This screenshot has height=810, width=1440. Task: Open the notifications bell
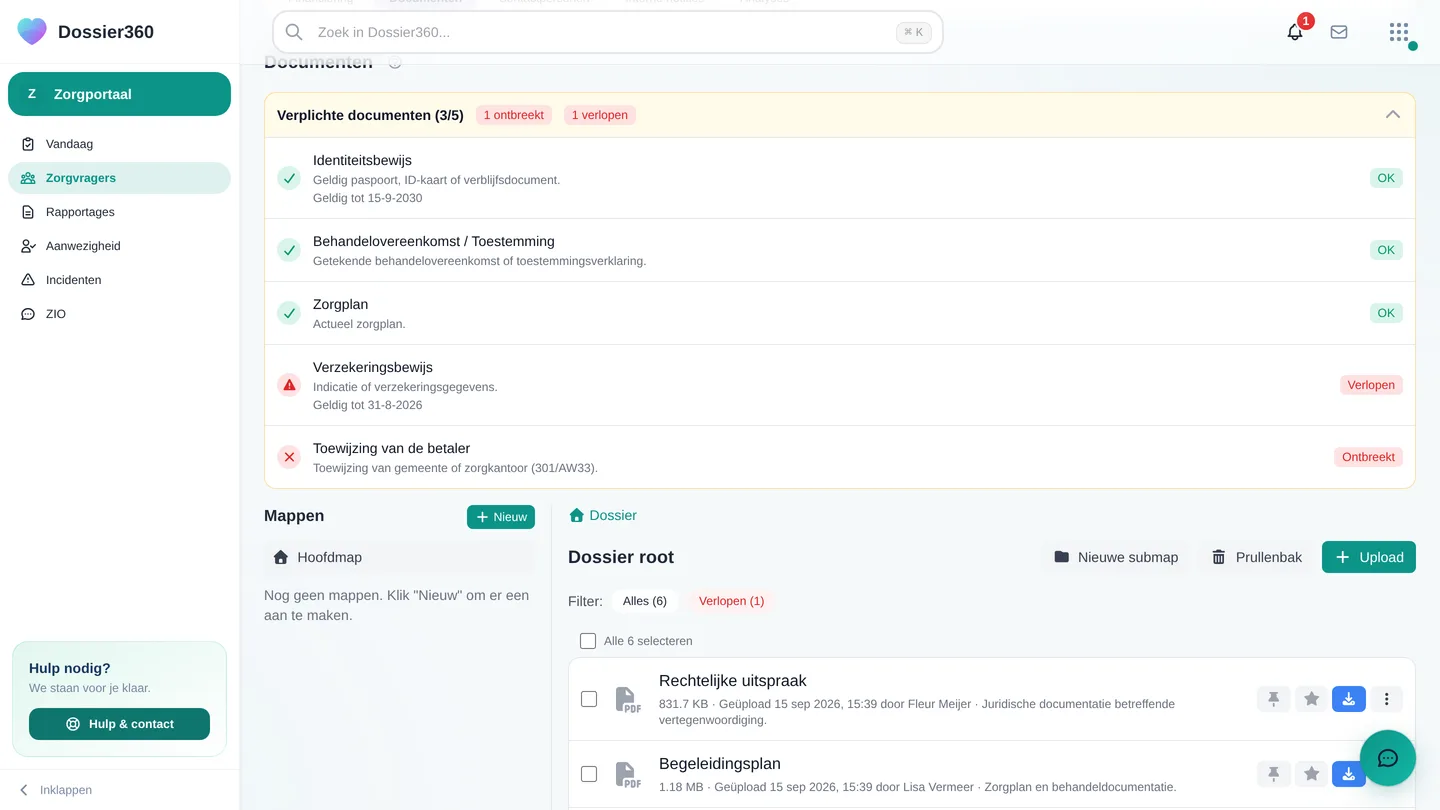click(1295, 32)
